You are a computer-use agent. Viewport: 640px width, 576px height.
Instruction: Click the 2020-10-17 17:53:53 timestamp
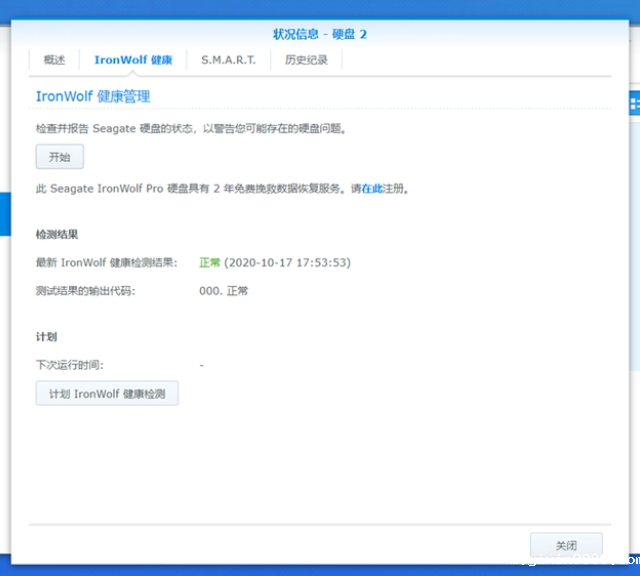tap(288, 263)
